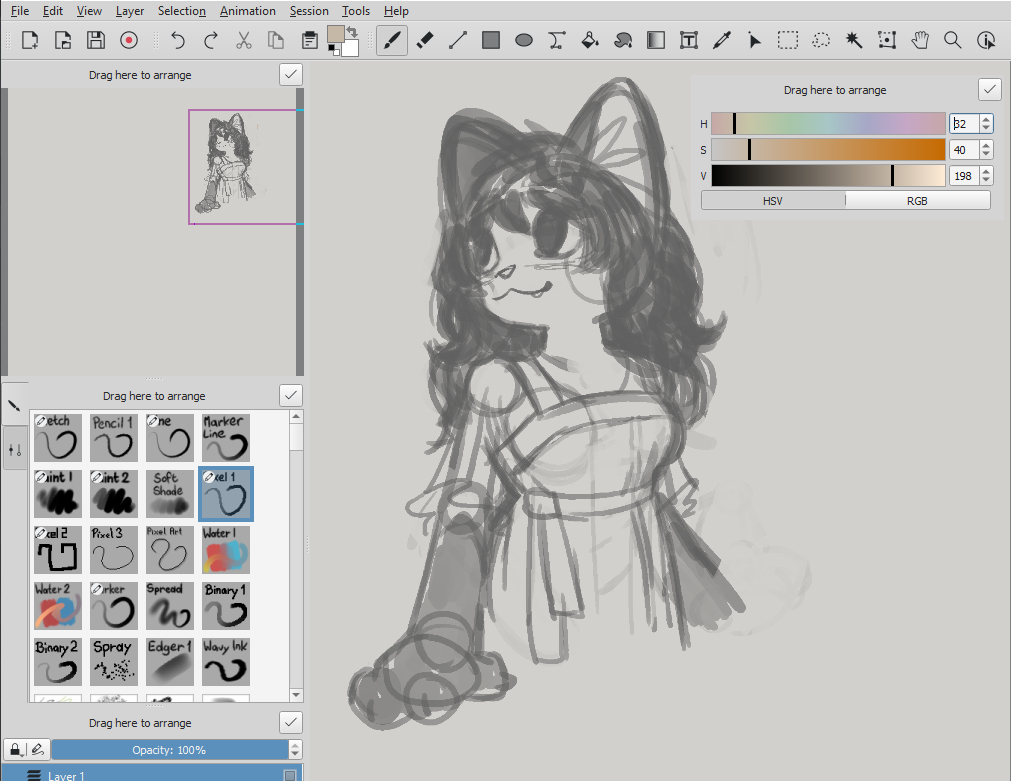The width and height of the screenshot is (1011, 781).
Task: Increase the Hue value stepper
Action: pyautogui.click(x=987, y=119)
